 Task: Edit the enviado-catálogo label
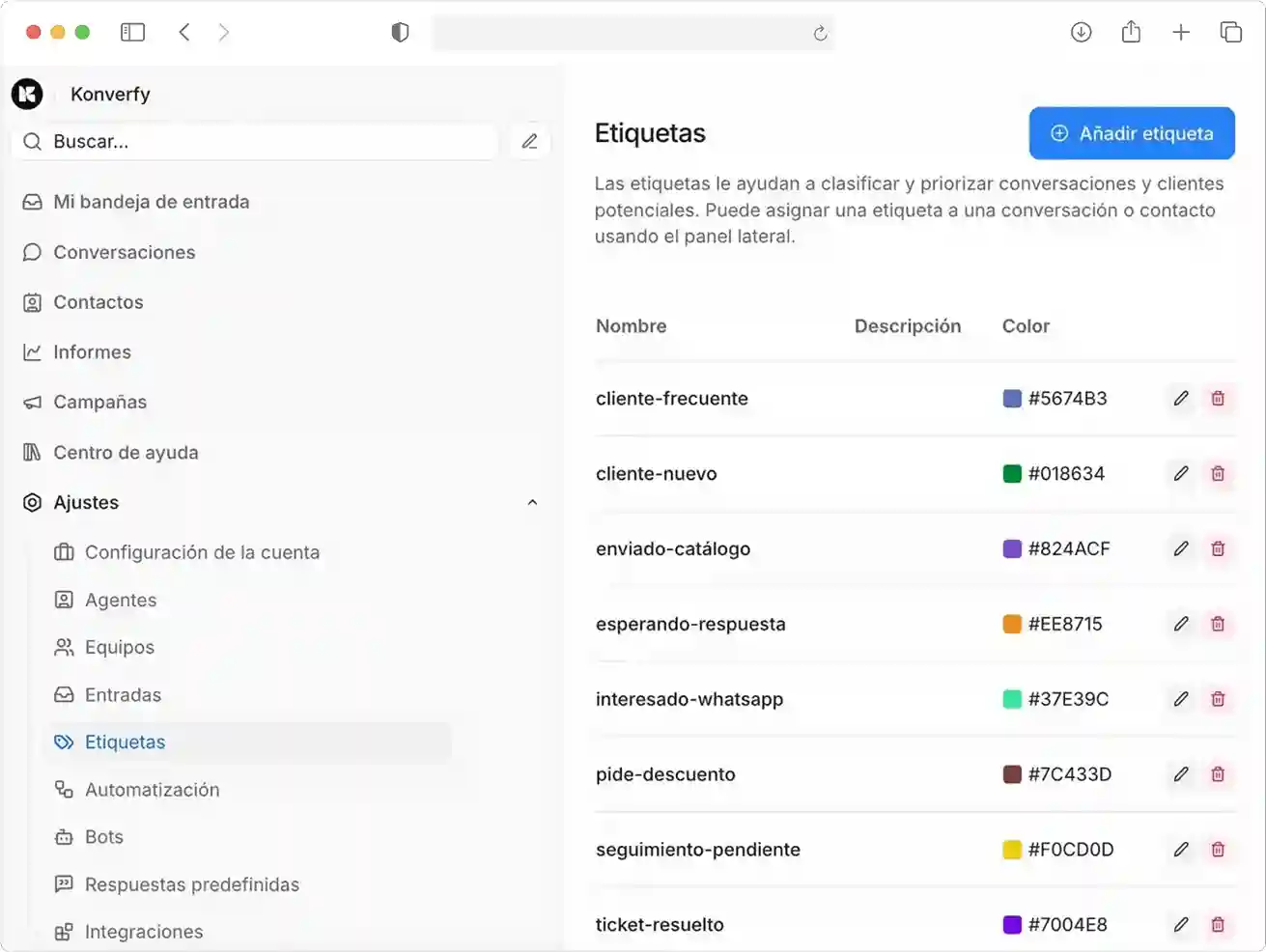(1181, 548)
